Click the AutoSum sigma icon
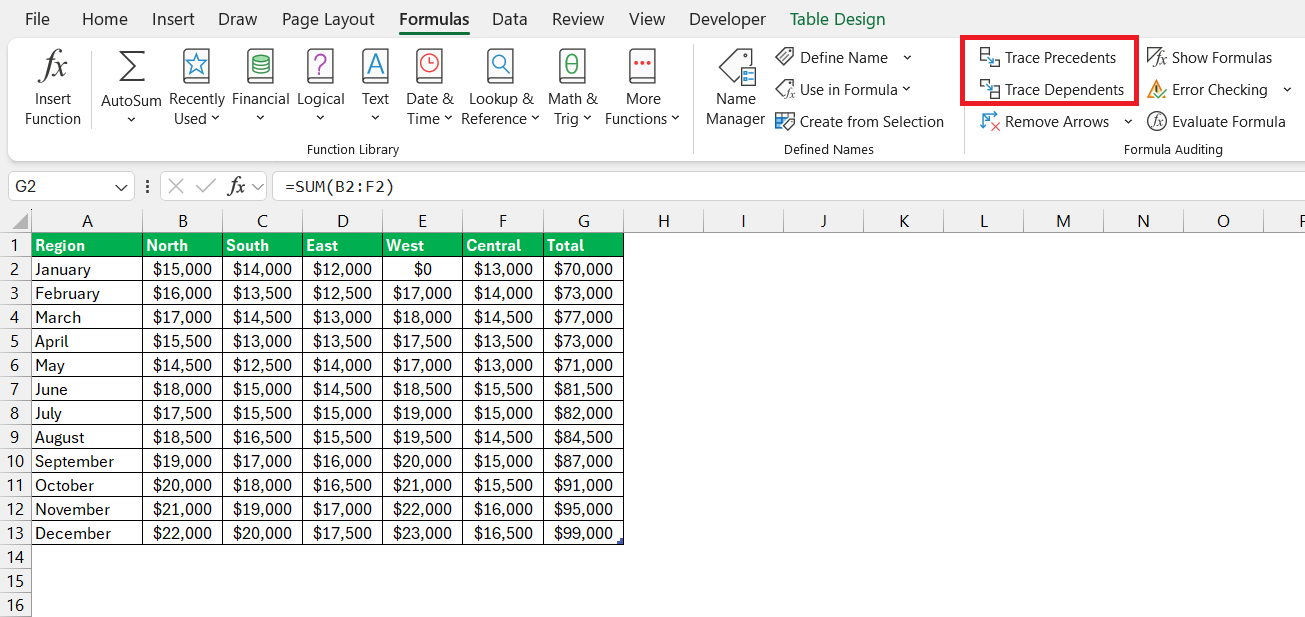Viewport: 1305px width, 617px height. 131,67
